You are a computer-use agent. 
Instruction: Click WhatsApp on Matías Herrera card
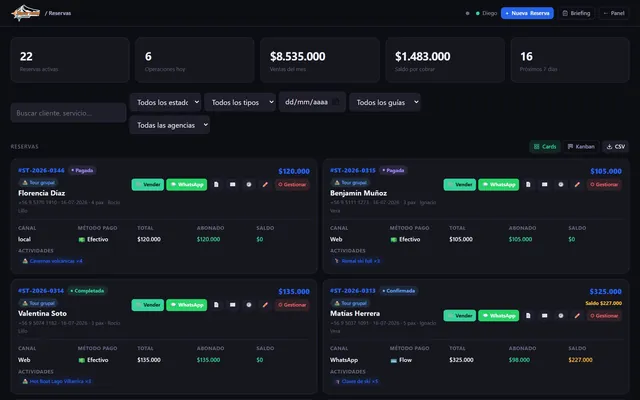click(498, 316)
